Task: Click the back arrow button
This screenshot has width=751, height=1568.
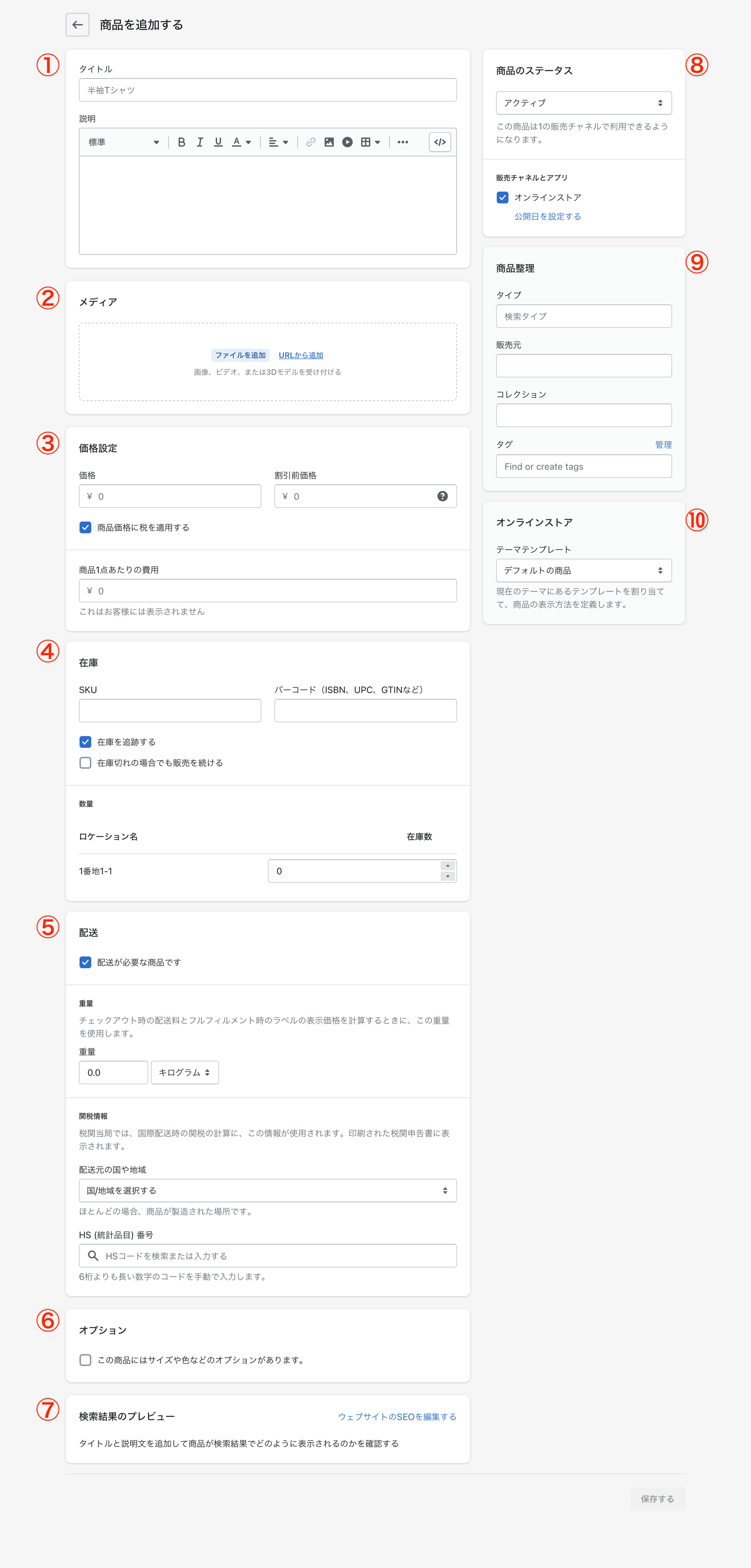Action: [x=77, y=25]
